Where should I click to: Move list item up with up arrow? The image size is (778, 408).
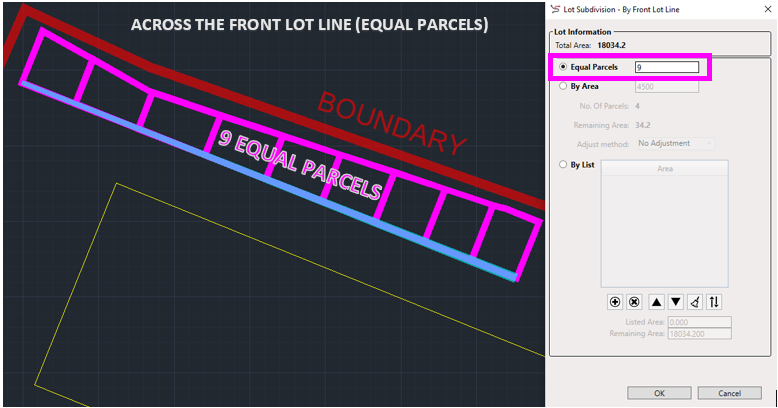click(657, 301)
